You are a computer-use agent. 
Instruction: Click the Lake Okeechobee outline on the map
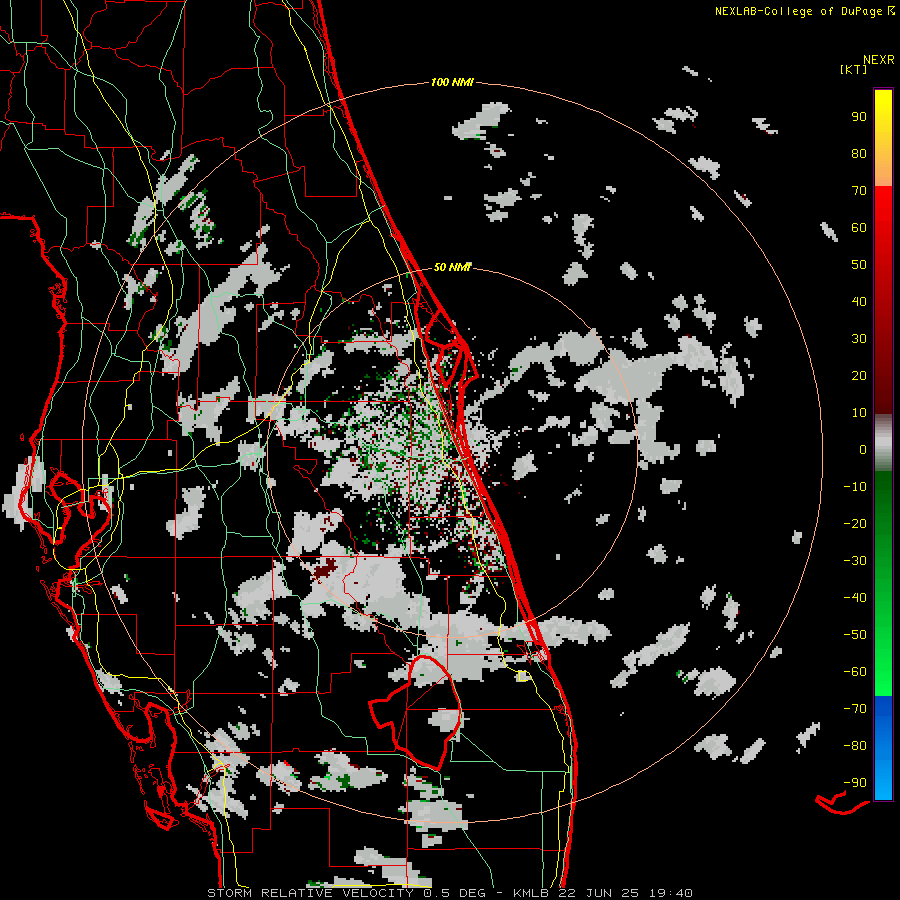coord(416,712)
